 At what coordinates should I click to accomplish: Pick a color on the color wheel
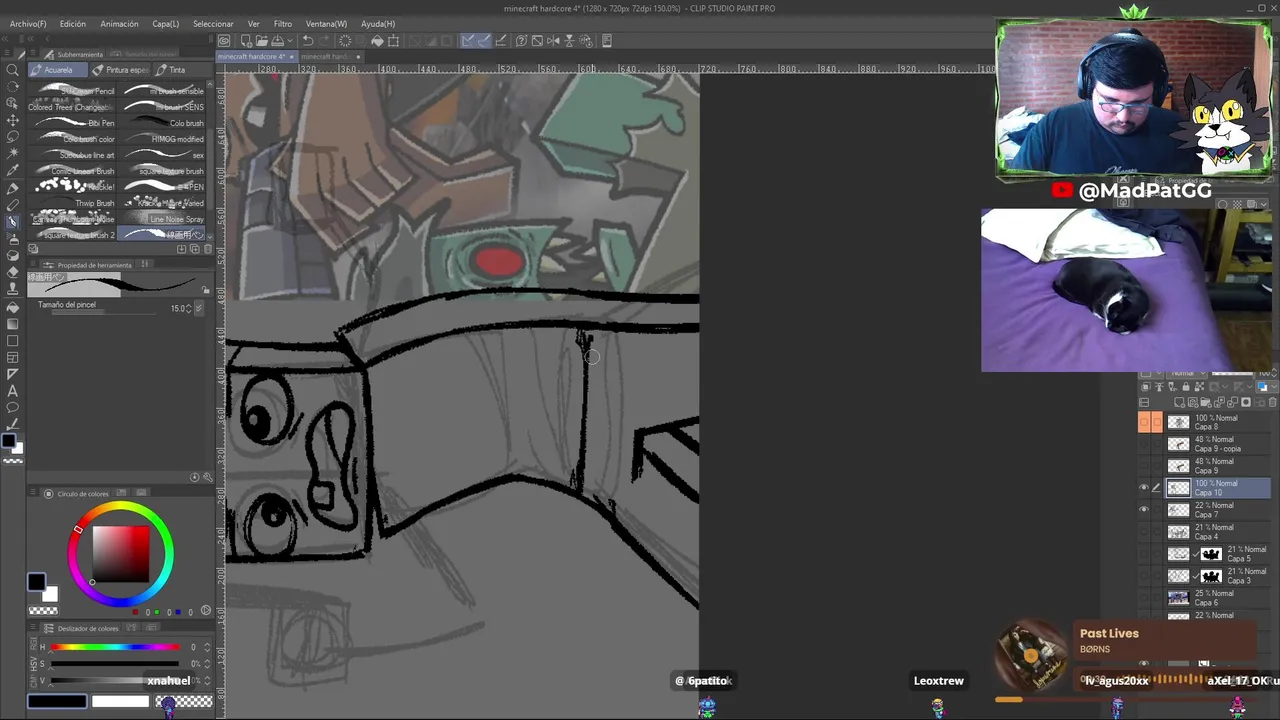coord(121,554)
